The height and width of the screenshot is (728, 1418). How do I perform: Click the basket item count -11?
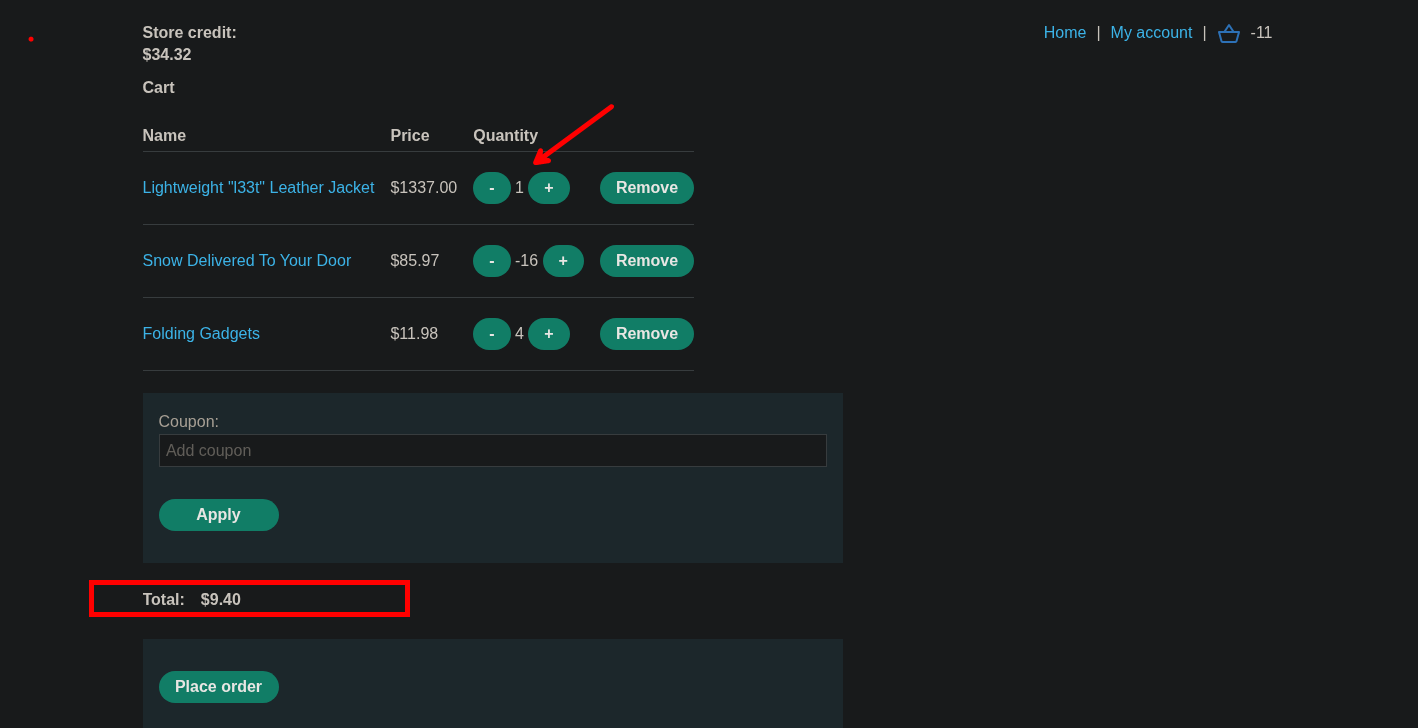[x=1261, y=33]
